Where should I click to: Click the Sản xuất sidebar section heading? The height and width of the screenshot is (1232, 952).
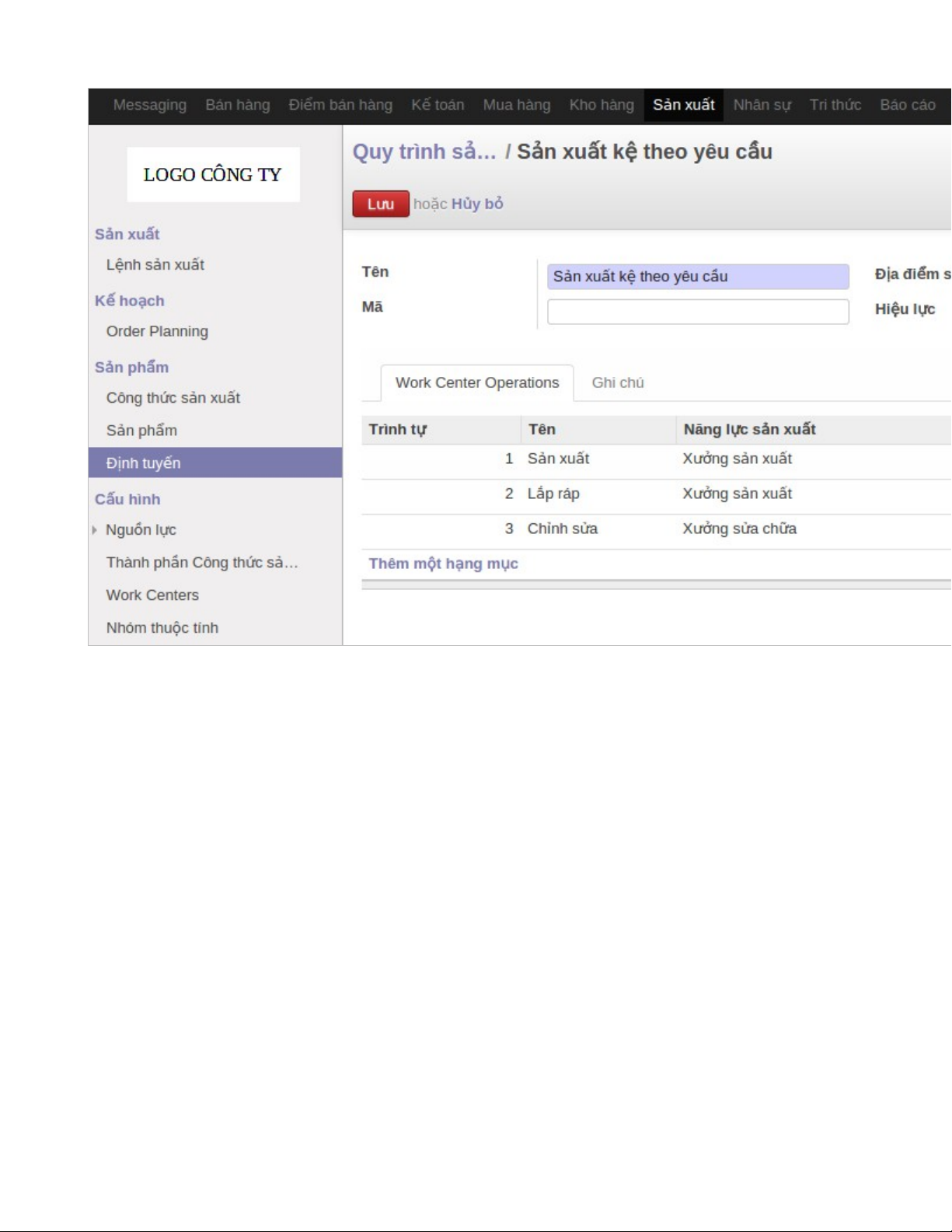coord(127,234)
